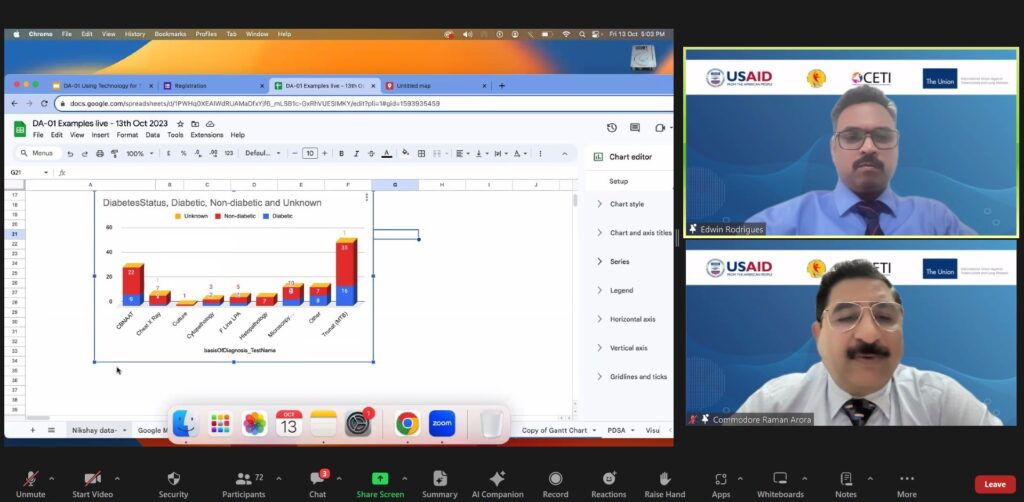Switch to the Copy of Gantt Chart sheet tab
Image resolution: width=1024 pixels, height=502 pixels.
pos(553,430)
